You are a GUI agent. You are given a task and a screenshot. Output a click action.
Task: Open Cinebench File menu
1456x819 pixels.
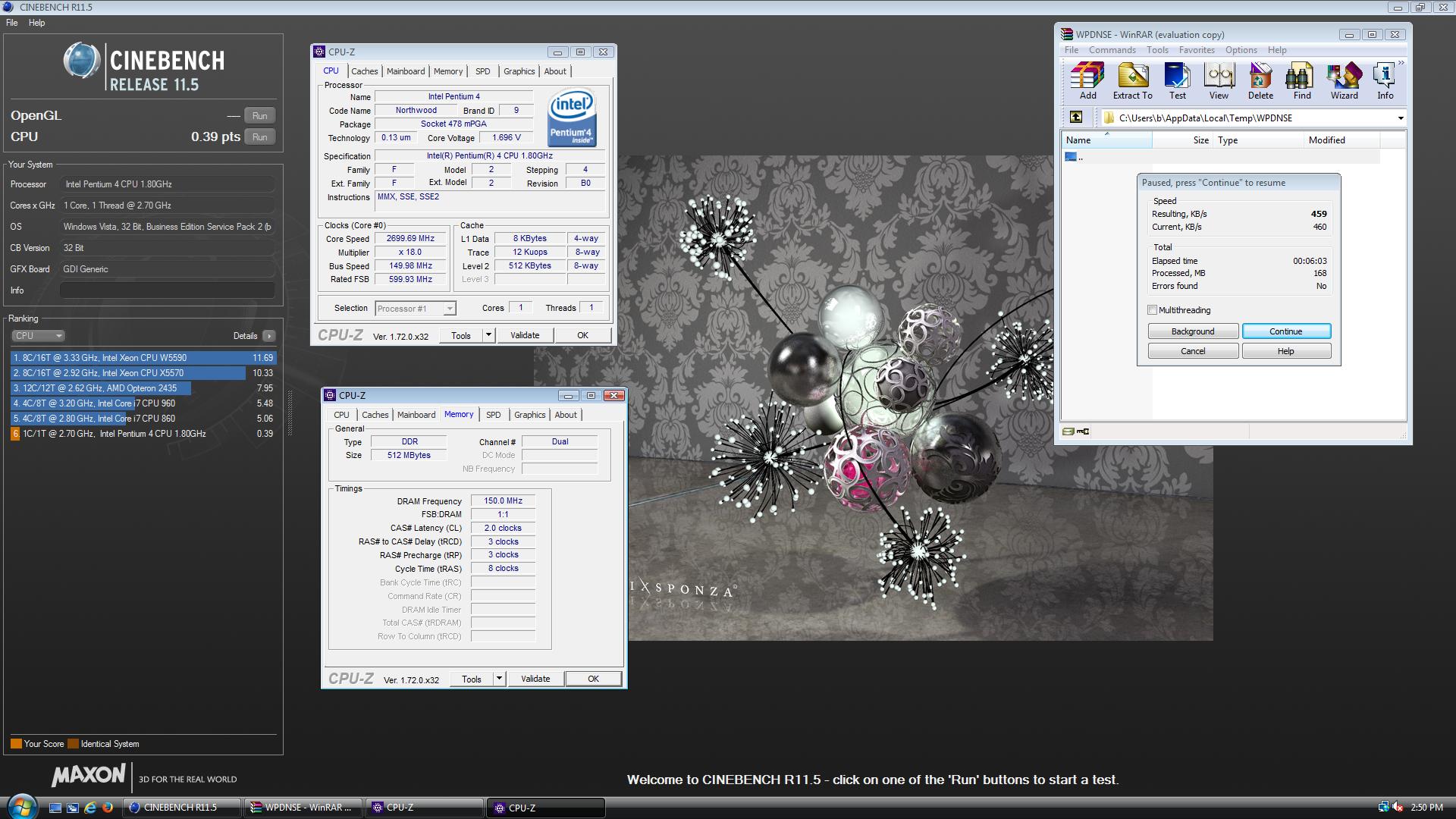coord(12,23)
